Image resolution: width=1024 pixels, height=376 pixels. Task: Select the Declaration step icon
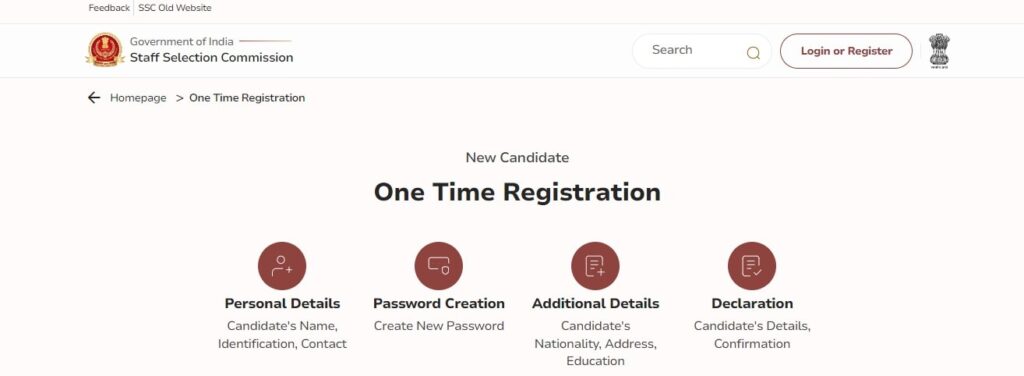752,266
